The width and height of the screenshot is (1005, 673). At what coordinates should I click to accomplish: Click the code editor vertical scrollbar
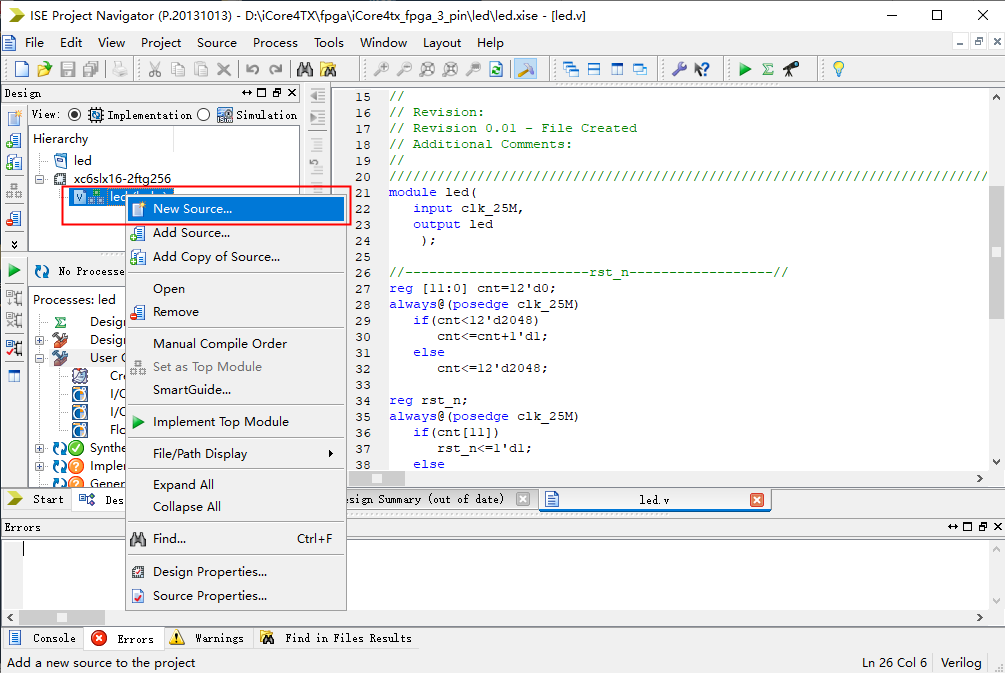996,251
